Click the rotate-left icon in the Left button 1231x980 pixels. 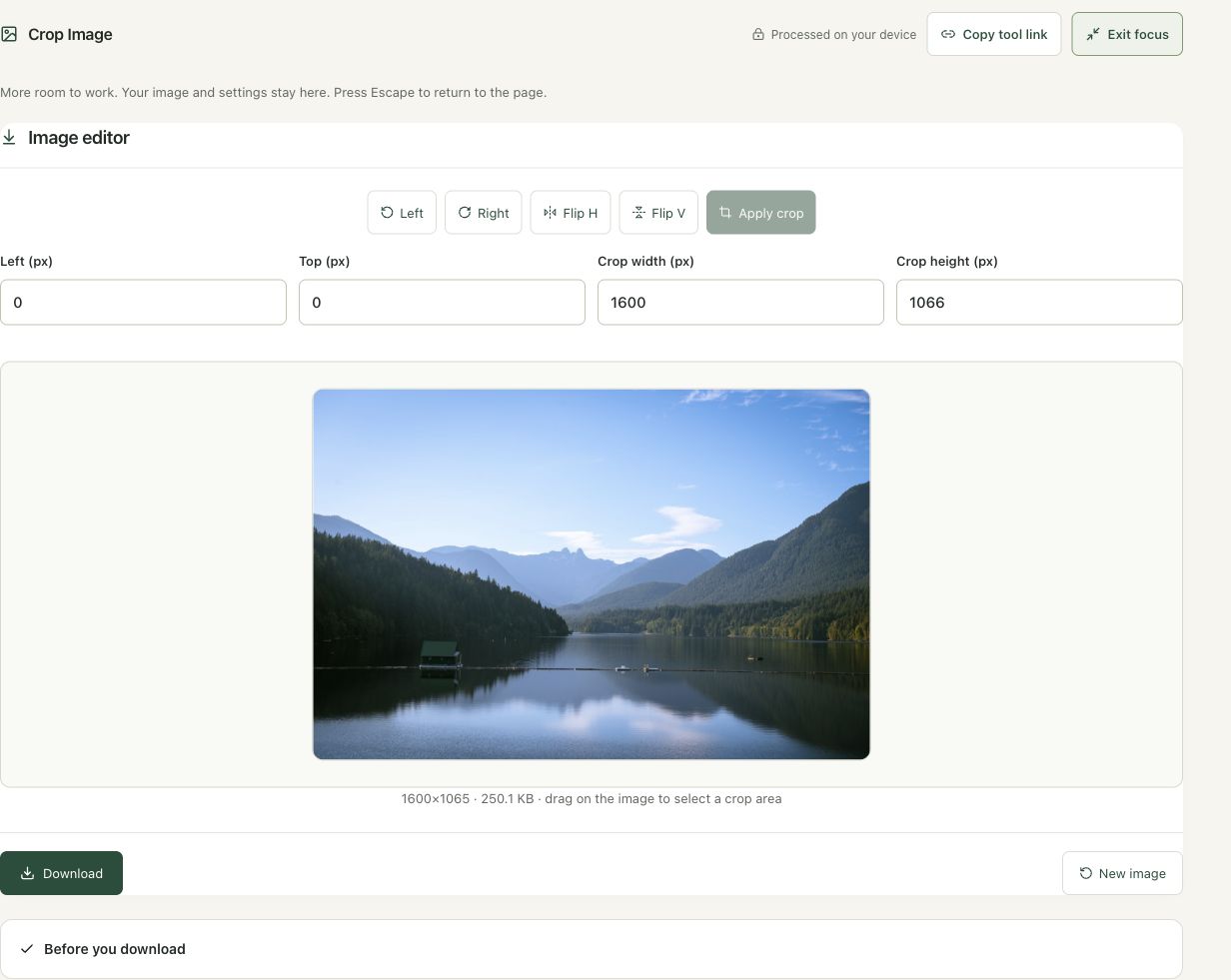coord(387,213)
